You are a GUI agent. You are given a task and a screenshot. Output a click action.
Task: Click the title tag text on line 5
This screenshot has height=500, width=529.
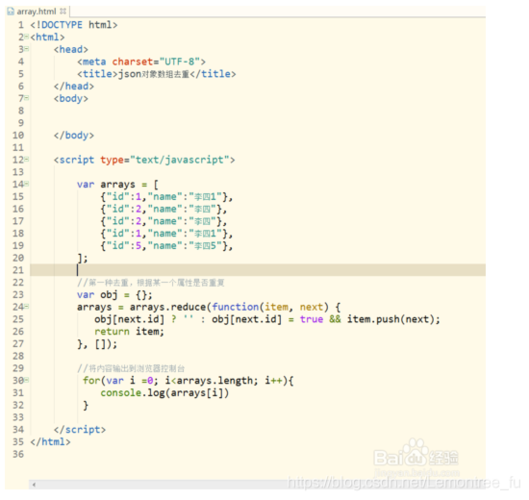(157, 74)
